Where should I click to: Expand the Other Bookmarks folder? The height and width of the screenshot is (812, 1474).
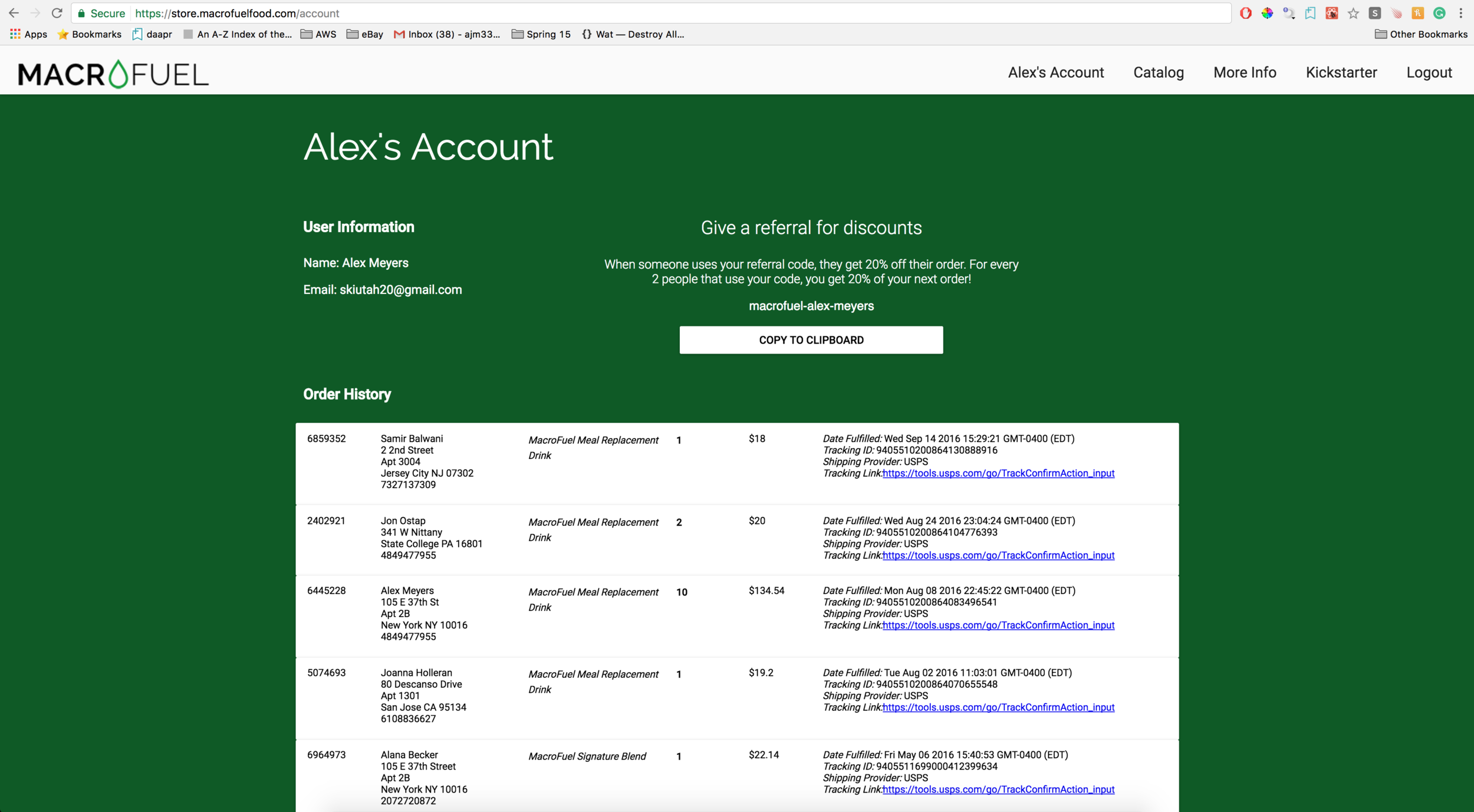pyautogui.click(x=1421, y=34)
